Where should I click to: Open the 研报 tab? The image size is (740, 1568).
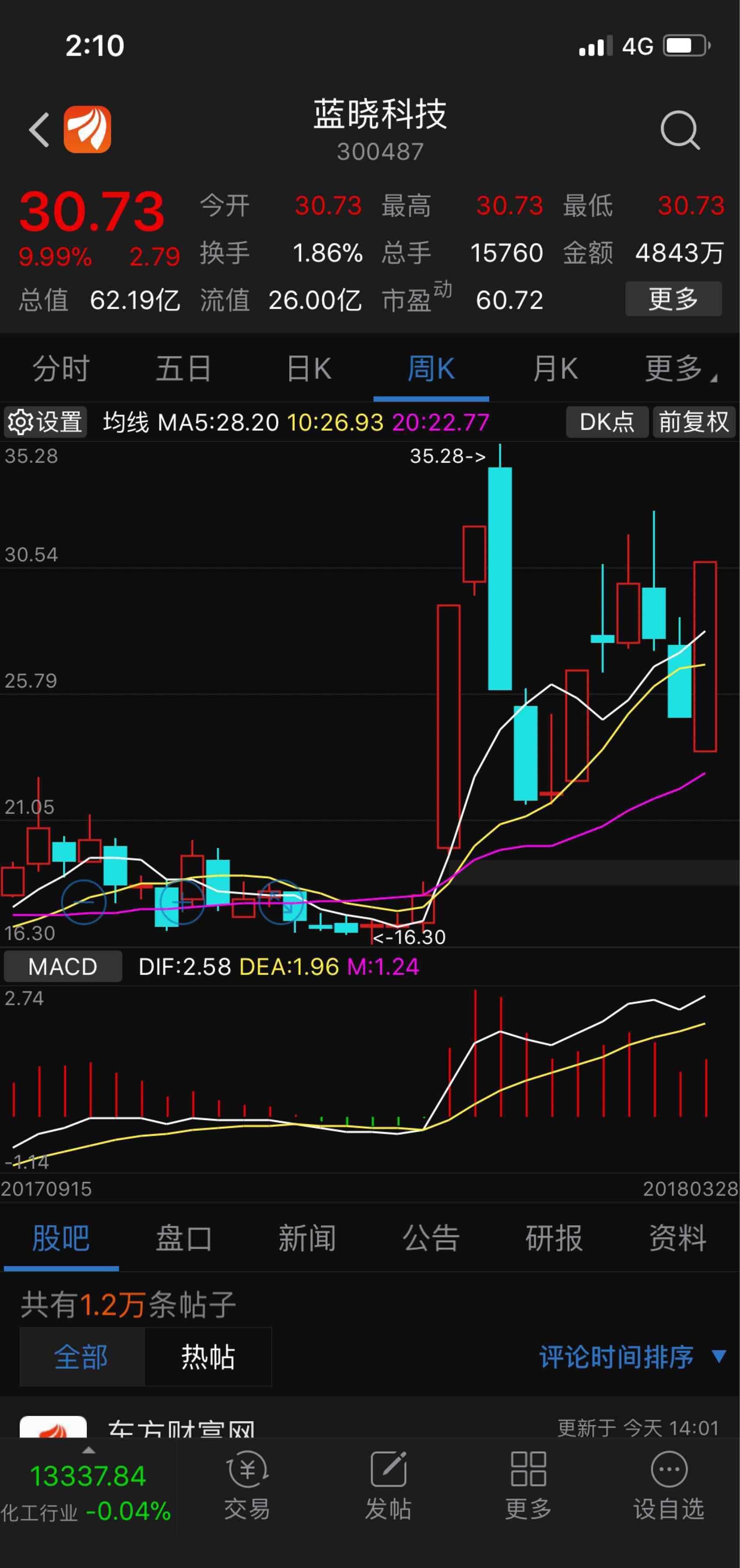[x=554, y=1239]
